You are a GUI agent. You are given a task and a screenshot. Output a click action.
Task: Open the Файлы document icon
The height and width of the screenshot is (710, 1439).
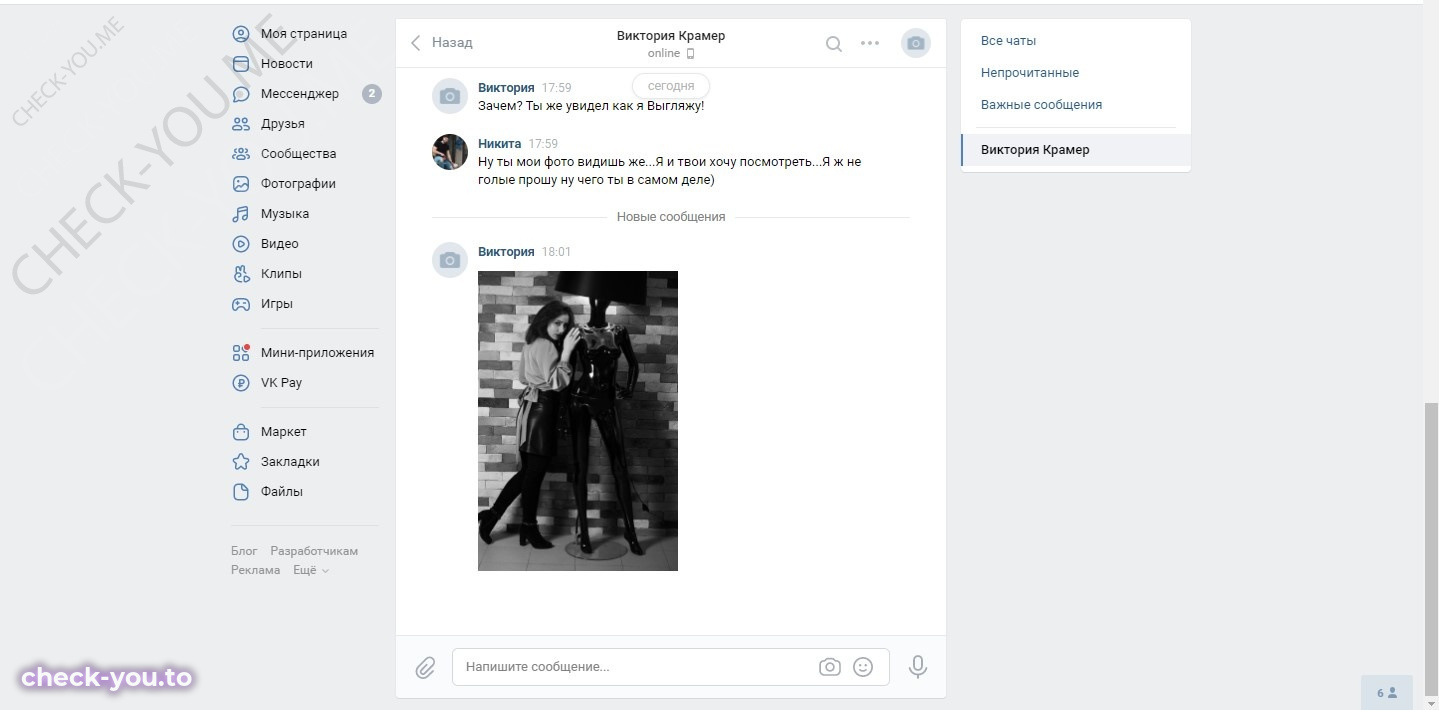click(x=241, y=492)
